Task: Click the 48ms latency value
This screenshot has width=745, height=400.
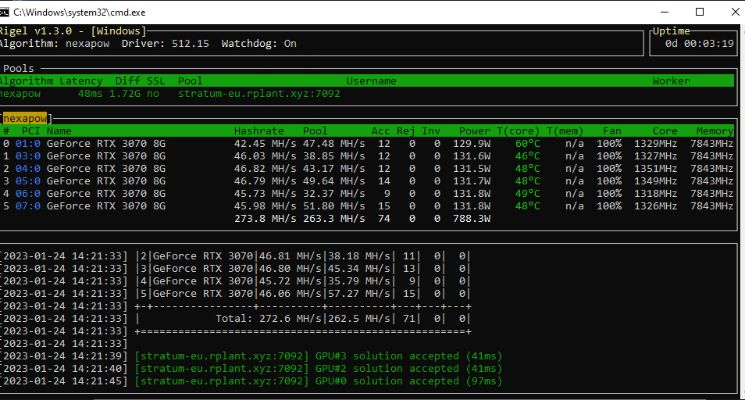Action: pos(90,94)
